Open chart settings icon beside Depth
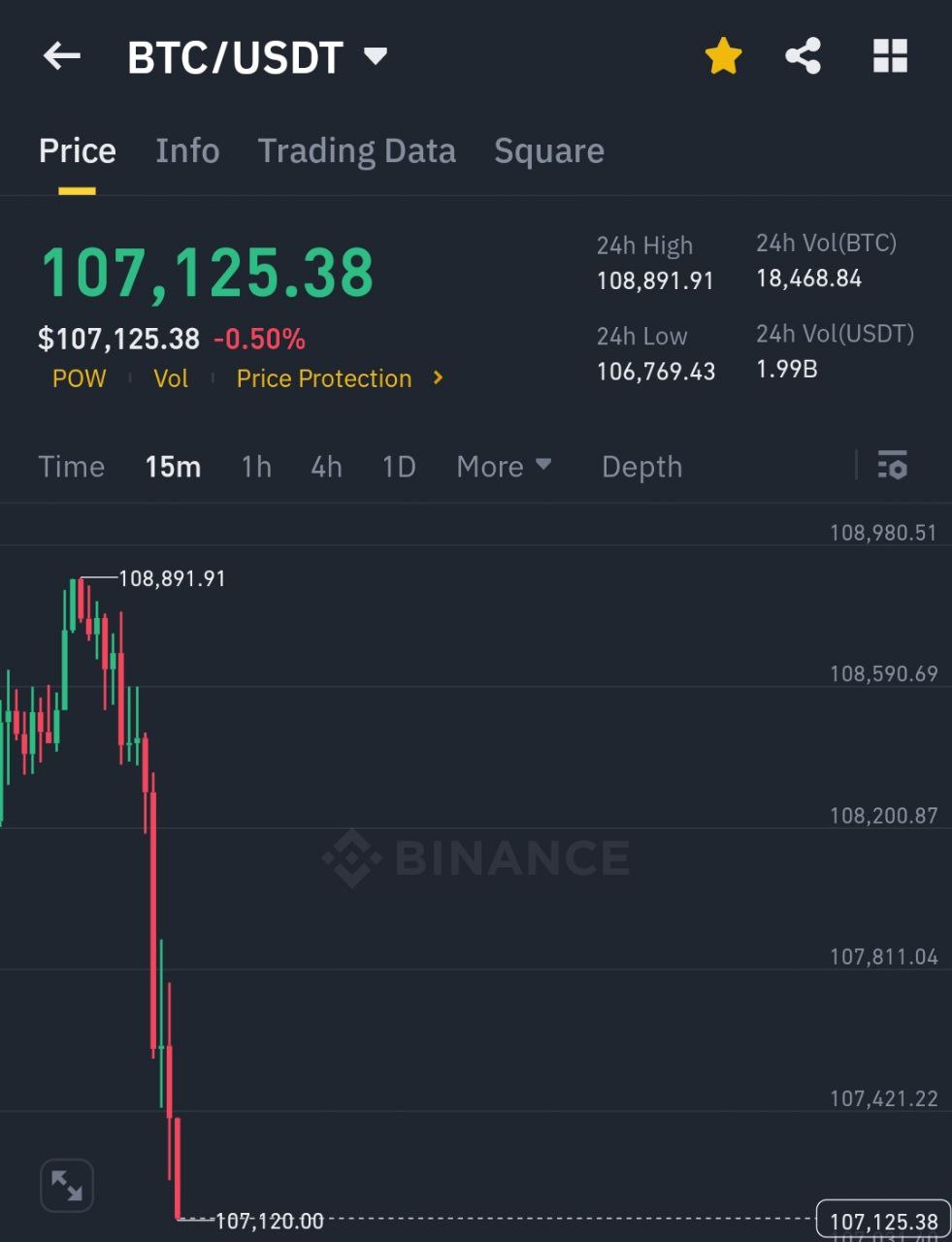952x1242 pixels. pos(892,466)
